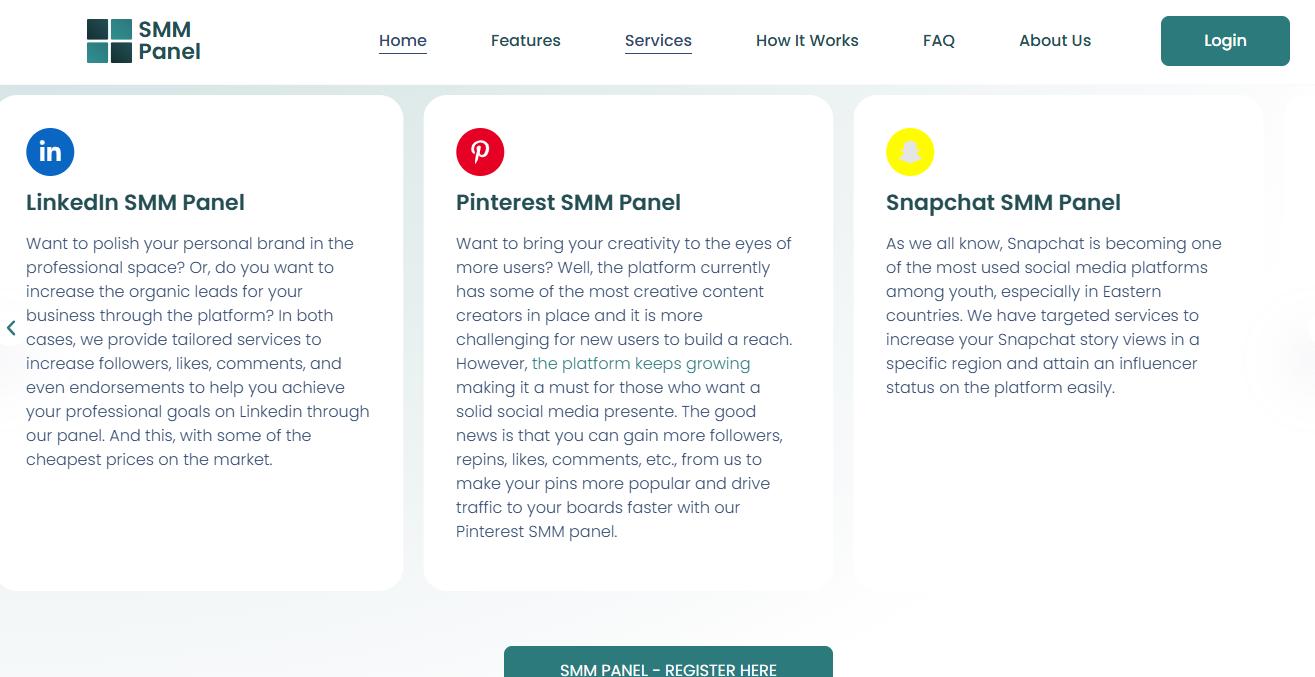Navigate to the FAQ menu item
Image resolution: width=1315 pixels, height=677 pixels.
tap(938, 41)
